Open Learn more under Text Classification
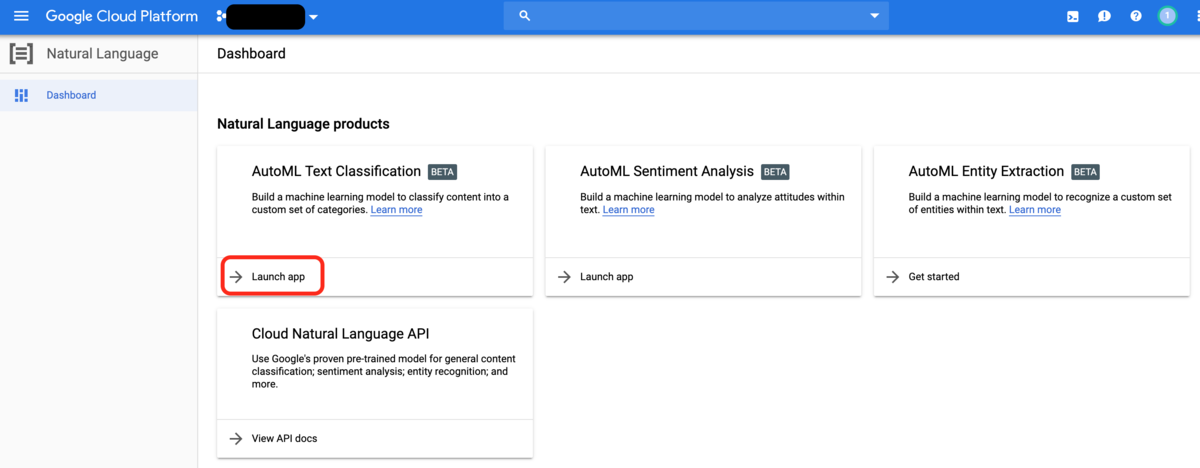The image size is (1200, 468). tap(396, 210)
